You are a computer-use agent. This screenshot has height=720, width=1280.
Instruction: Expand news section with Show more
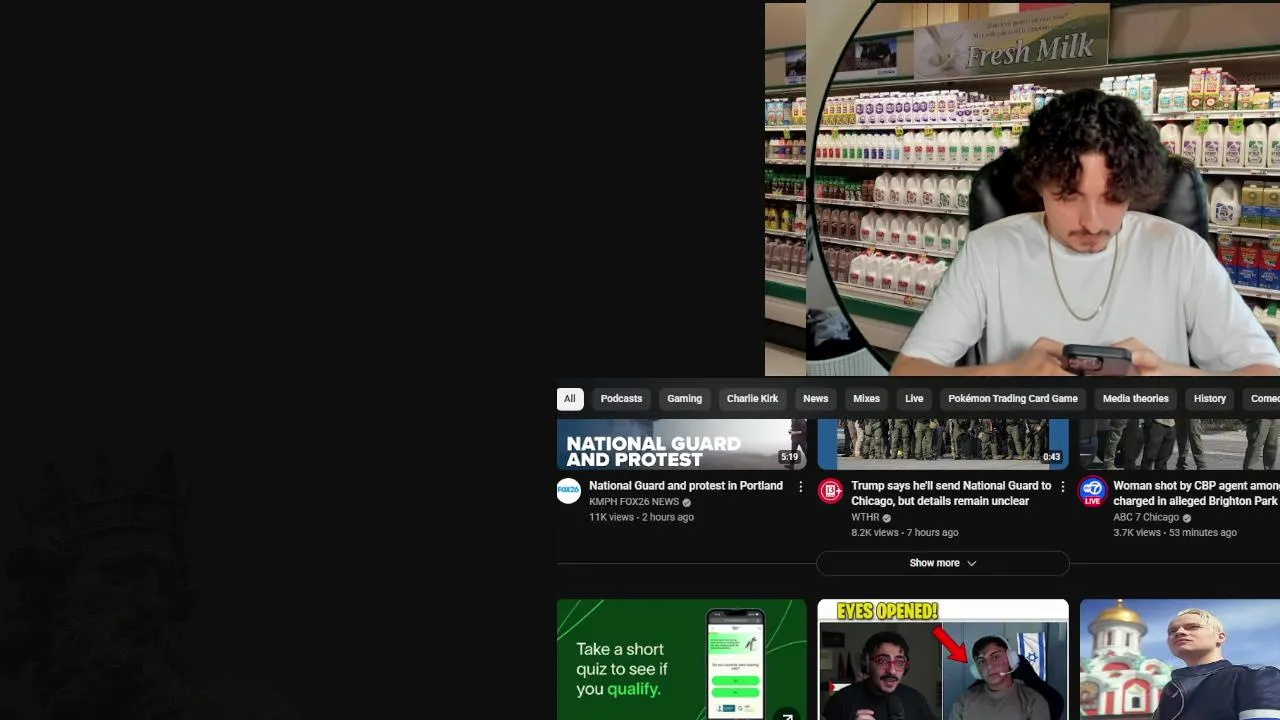[942, 563]
